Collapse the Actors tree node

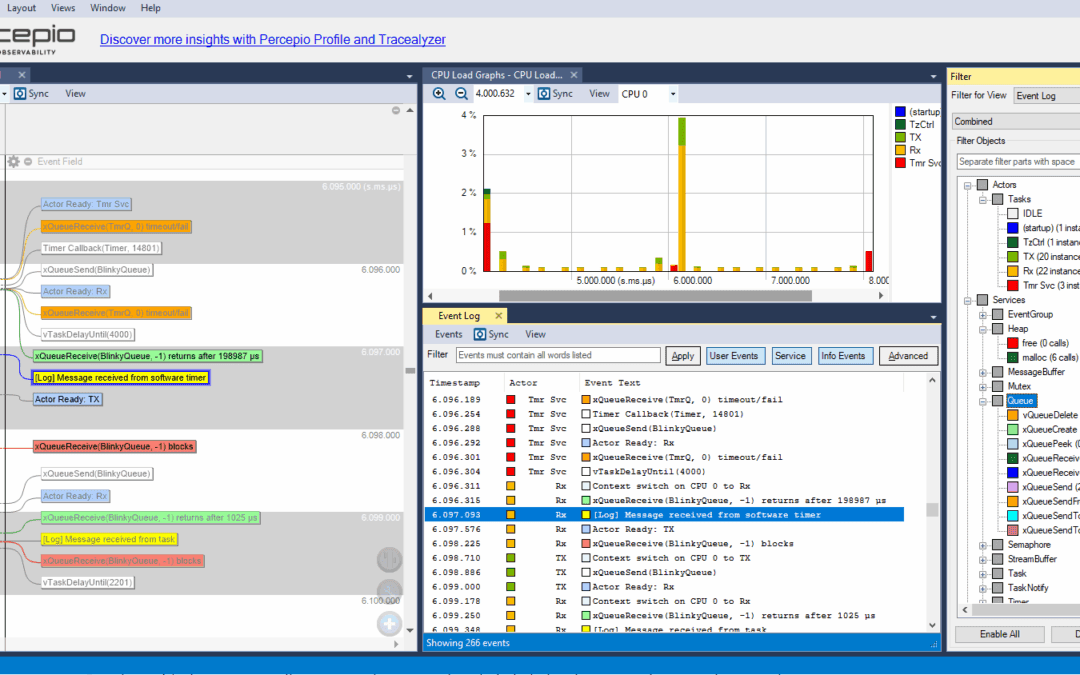968,185
